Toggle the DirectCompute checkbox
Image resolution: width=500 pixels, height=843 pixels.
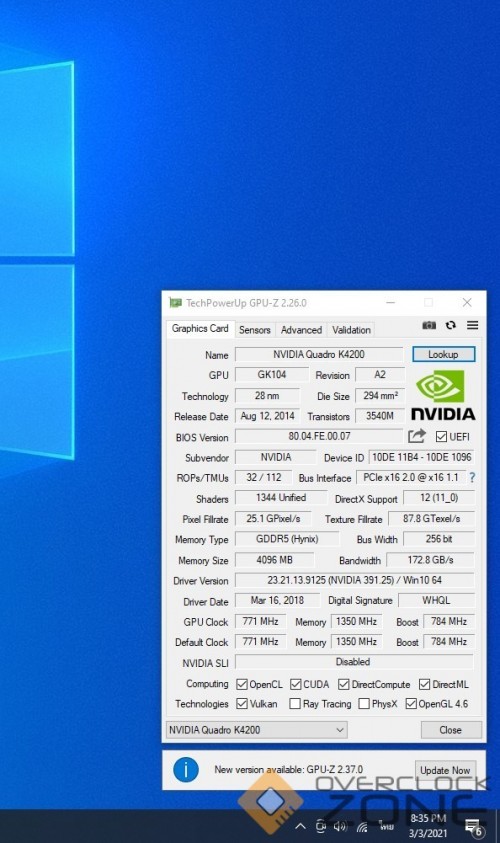344,684
